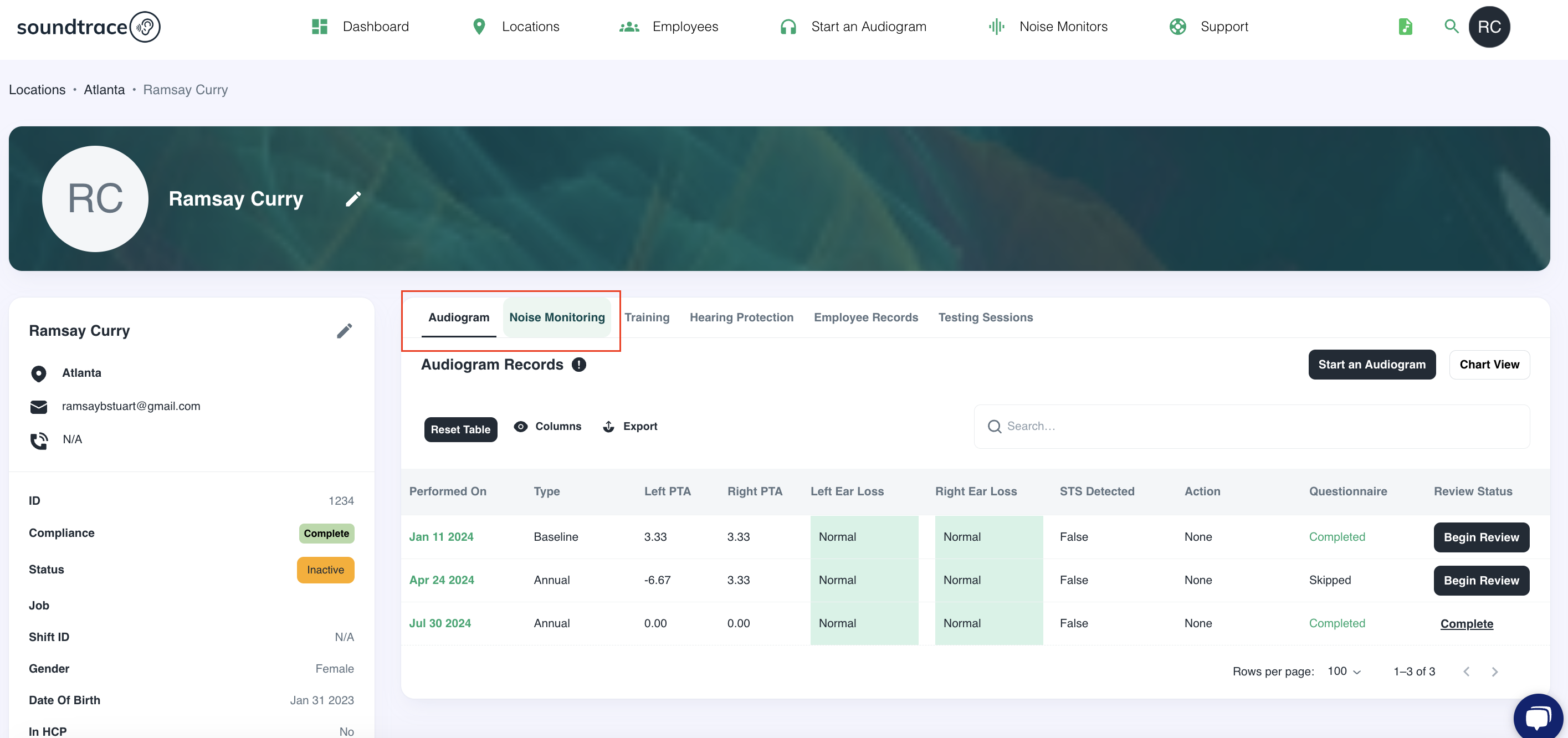Click the headphones icon for Start an Audiogram
The height and width of the screenshot is (738, 1568).
point(788,27)
